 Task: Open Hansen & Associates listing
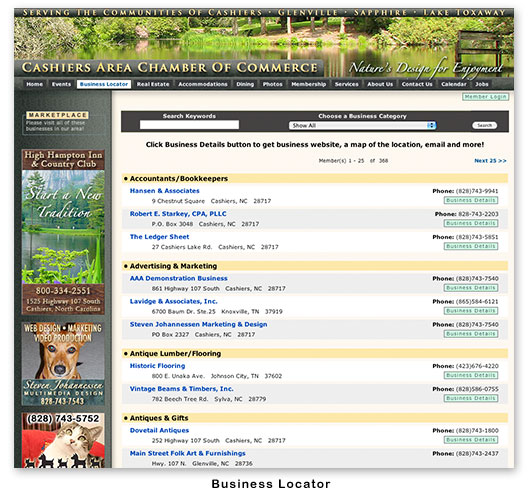pyautogui.click(x=165, y=191)
